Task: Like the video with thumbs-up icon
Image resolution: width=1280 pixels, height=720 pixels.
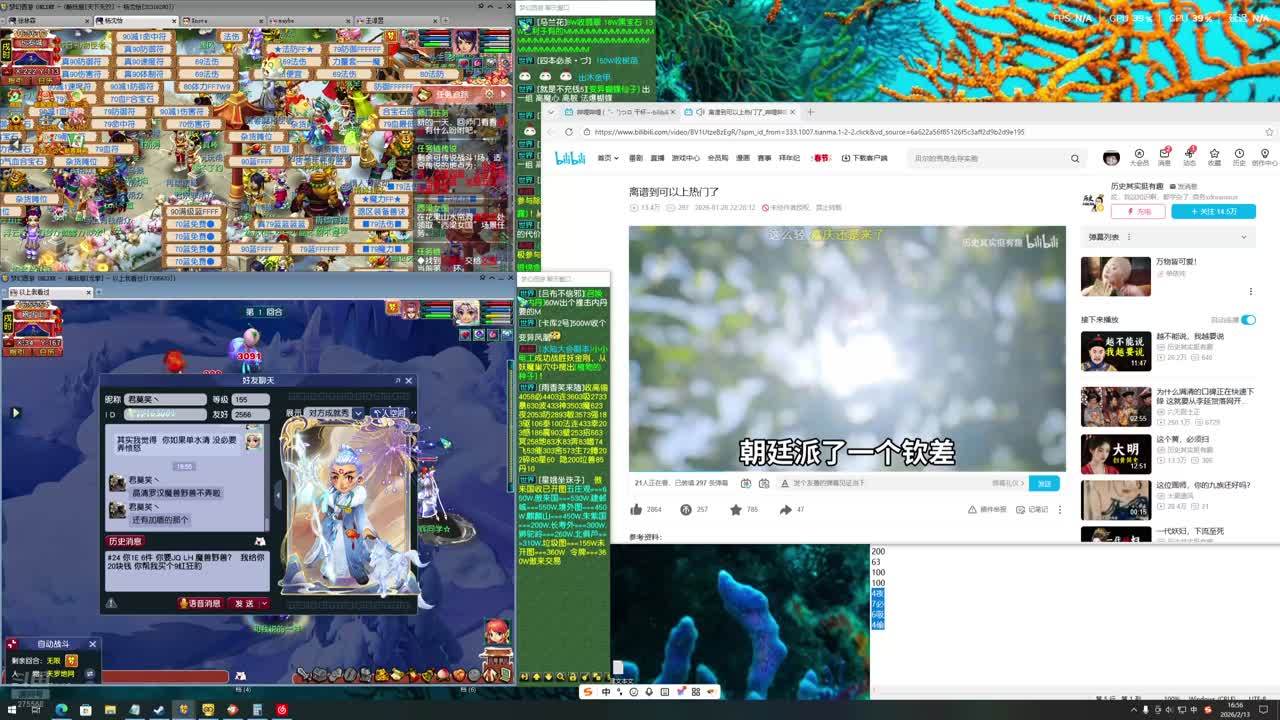Action: [636, 509]
